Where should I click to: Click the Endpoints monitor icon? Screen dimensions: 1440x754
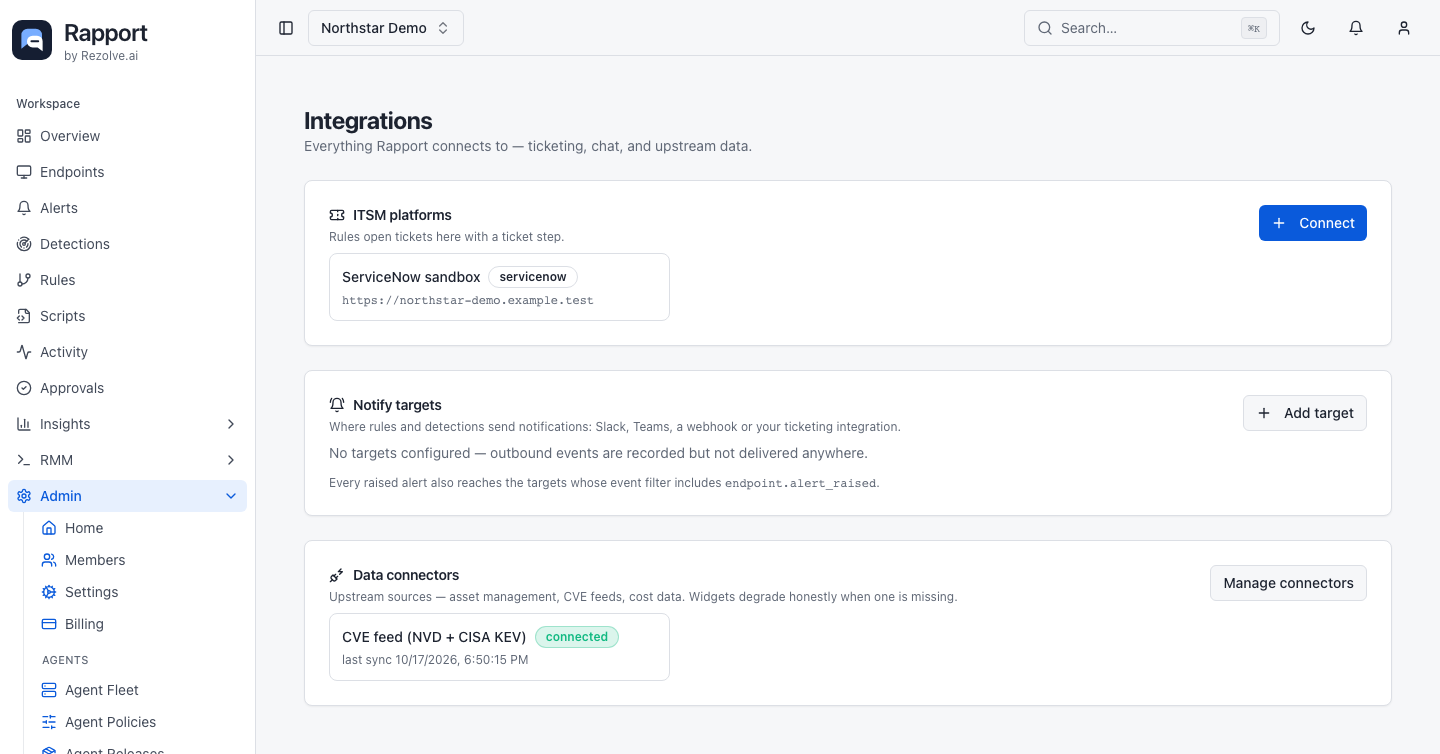click(x=24, y=172)
